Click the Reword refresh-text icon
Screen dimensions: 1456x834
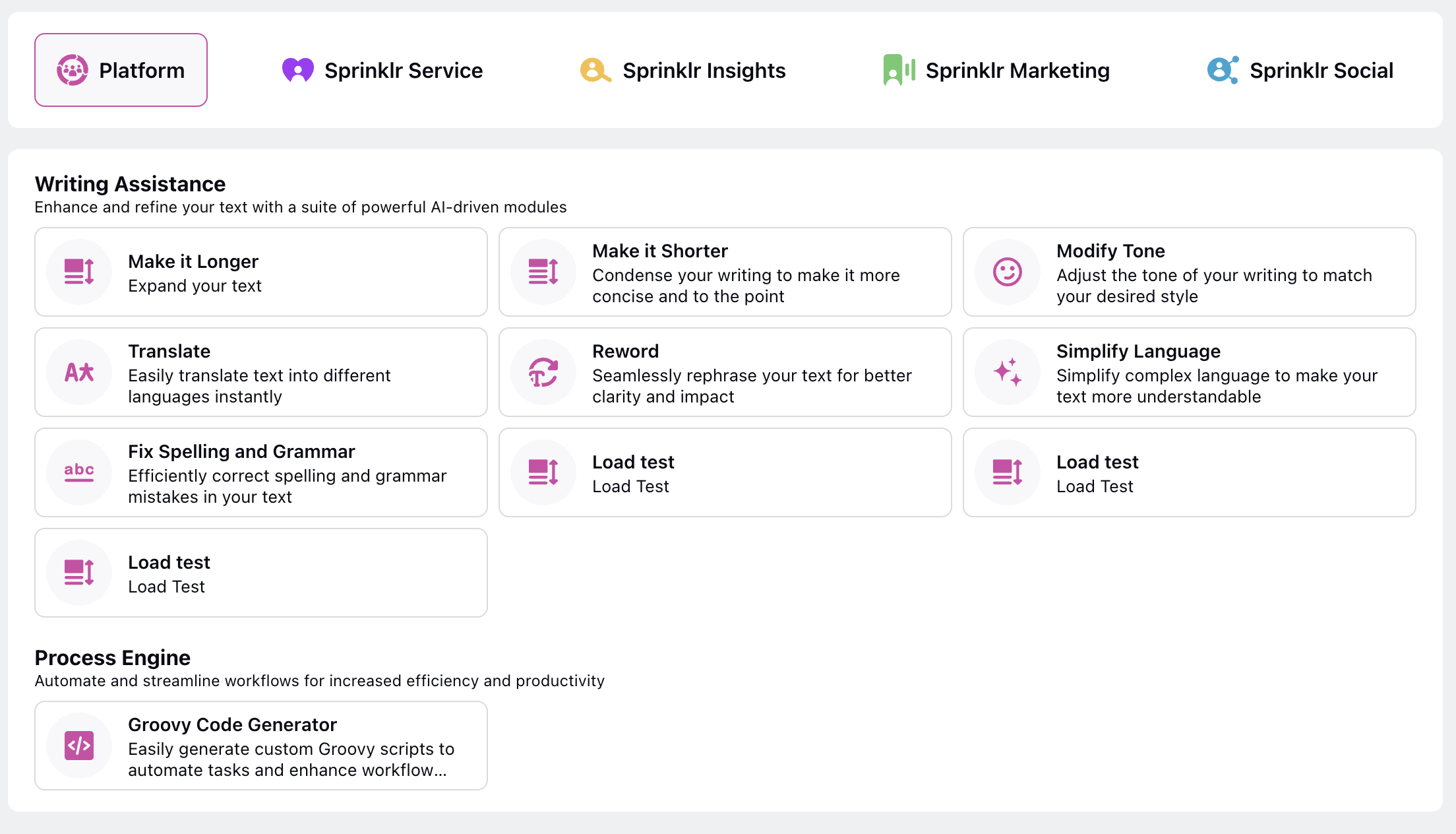(x=543, y=372)
